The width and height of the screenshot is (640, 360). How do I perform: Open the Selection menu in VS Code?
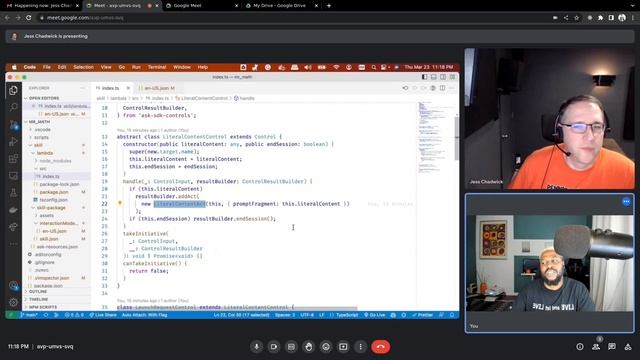(x=83, y=67)
